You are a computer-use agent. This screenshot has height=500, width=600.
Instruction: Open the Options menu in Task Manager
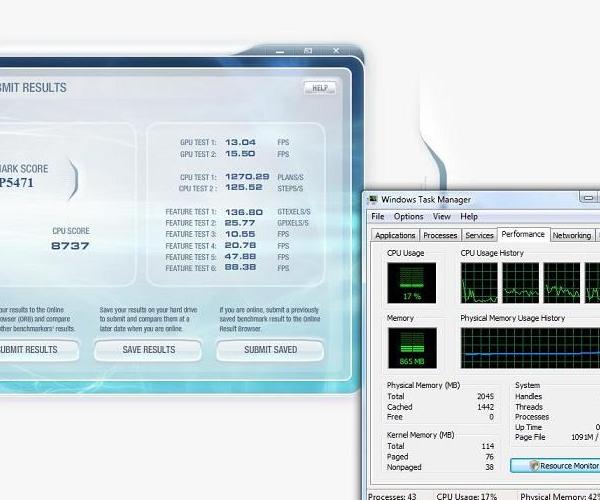point(408,217)
